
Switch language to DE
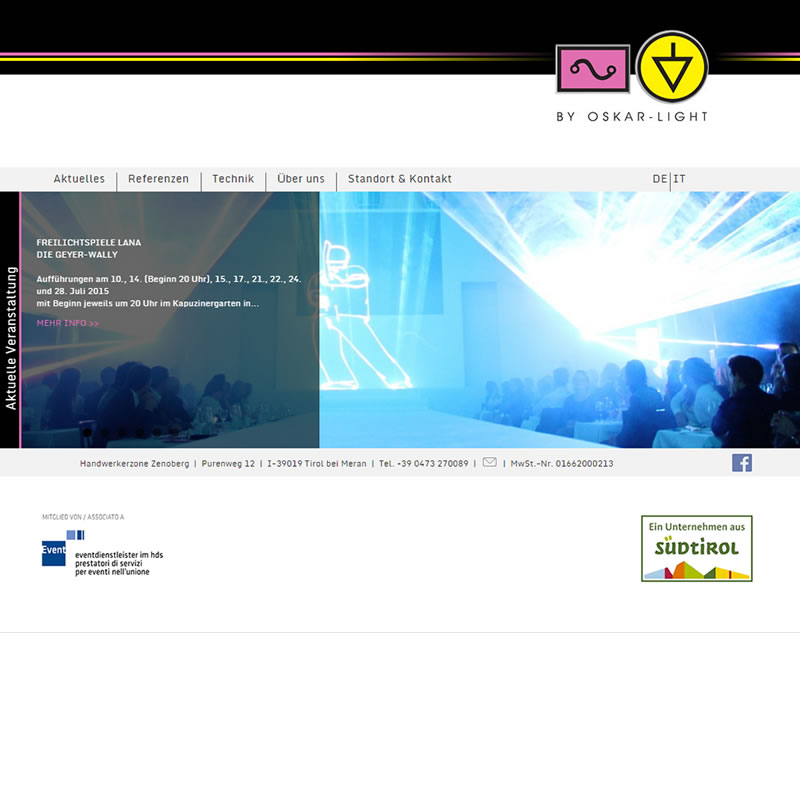[659, 179]
